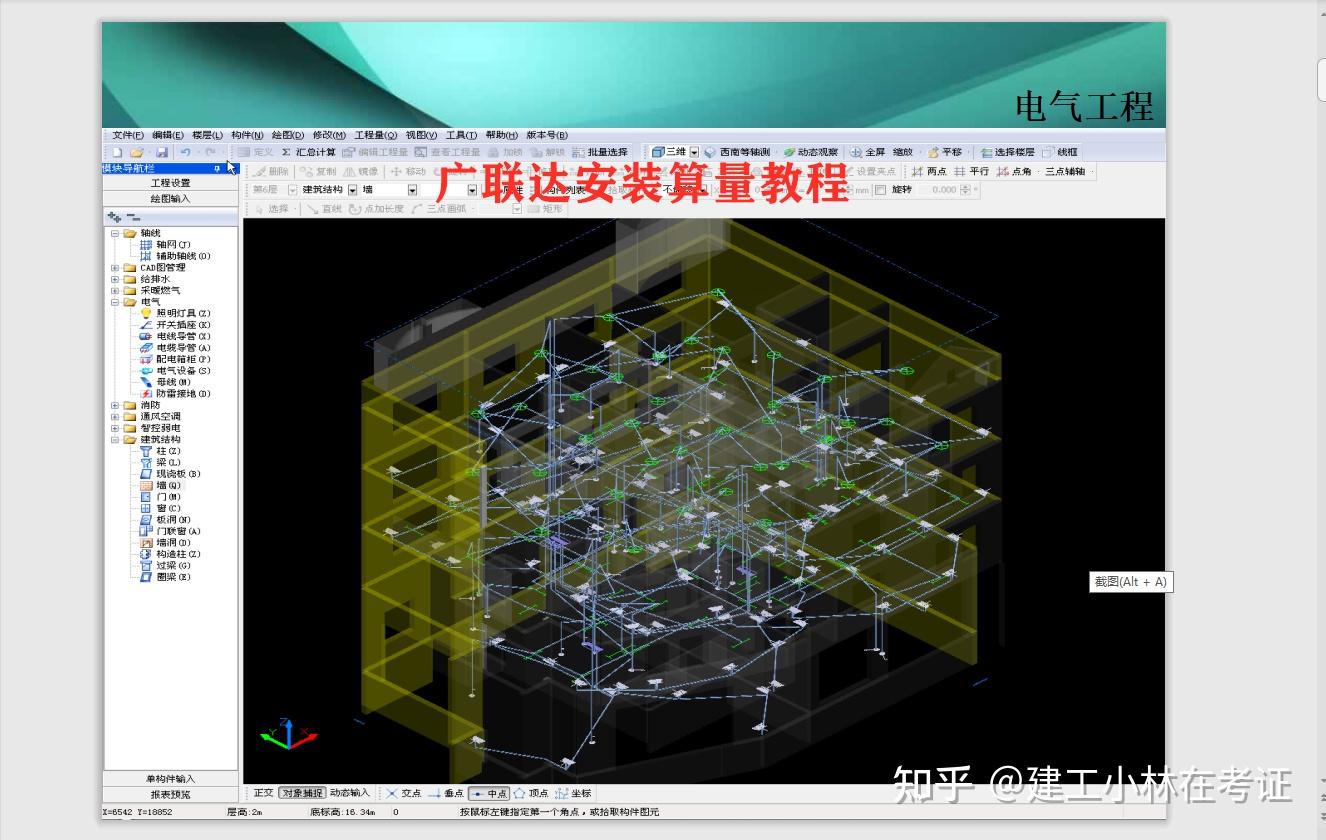This screenshot has width=1326, height=840.
Task: Open the 文件 menu
Action: [128, 135]
